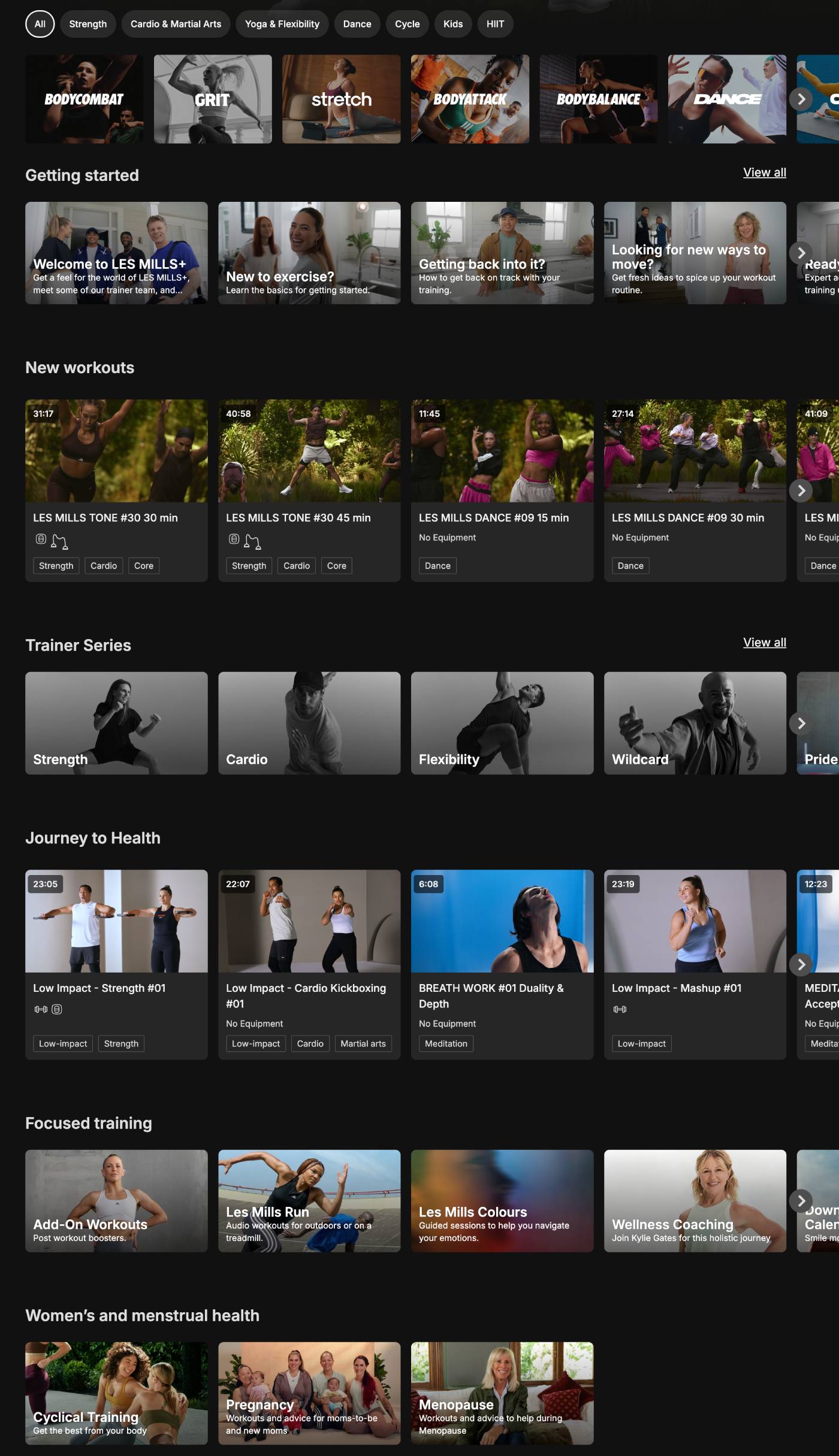839x1456 pixels.
Task: Open LES MILLS DANCE #09 15 min title
Action: 494,517
